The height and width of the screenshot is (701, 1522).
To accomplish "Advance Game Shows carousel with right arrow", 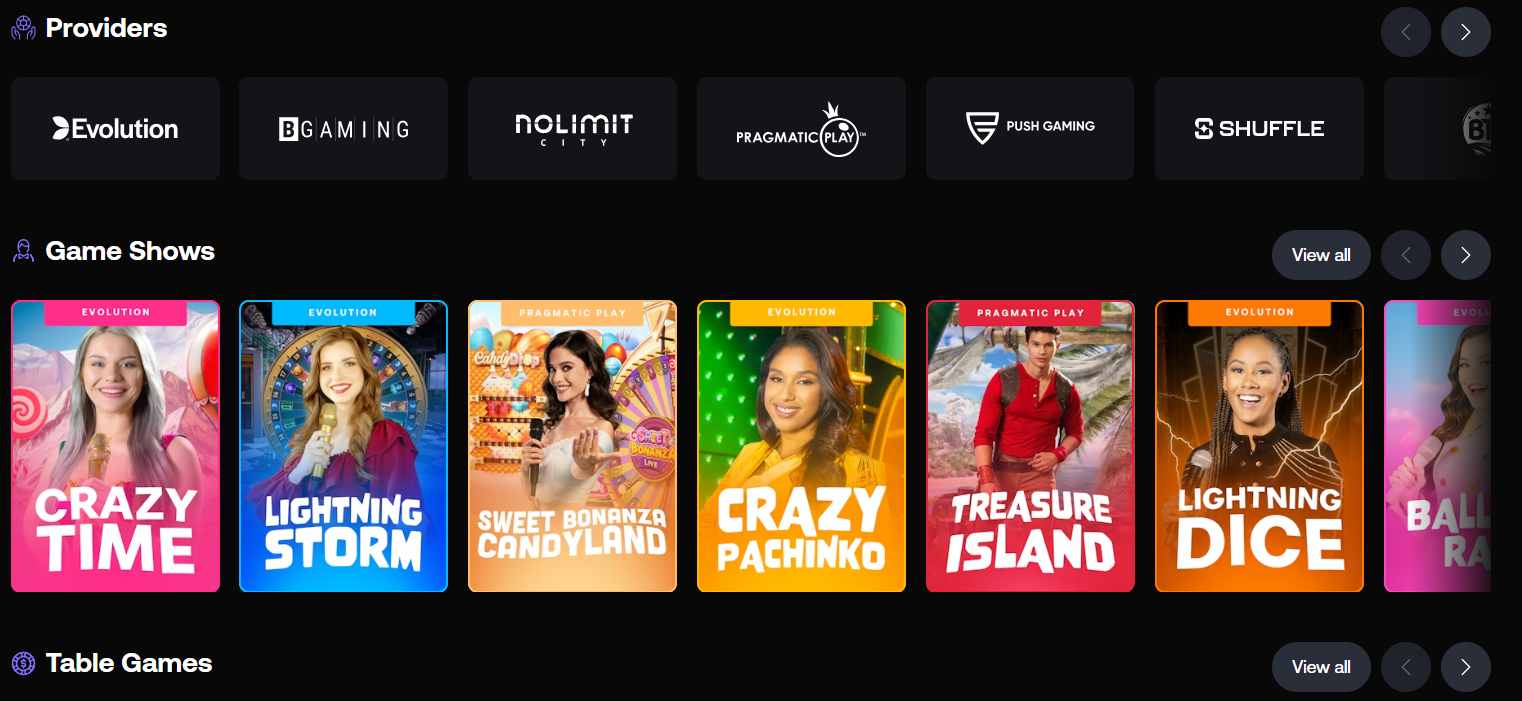I will (1466, 255).
